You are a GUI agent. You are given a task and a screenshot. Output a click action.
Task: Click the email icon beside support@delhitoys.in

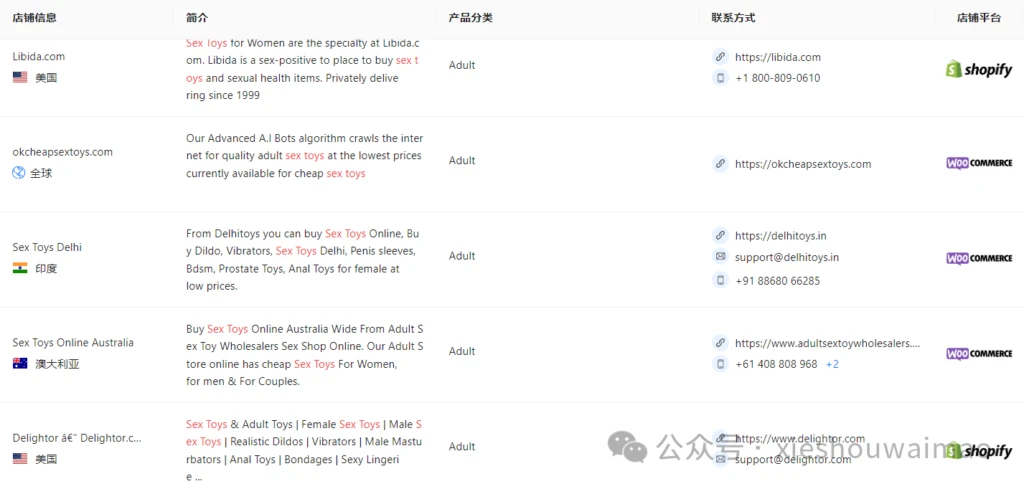point(720,257)
